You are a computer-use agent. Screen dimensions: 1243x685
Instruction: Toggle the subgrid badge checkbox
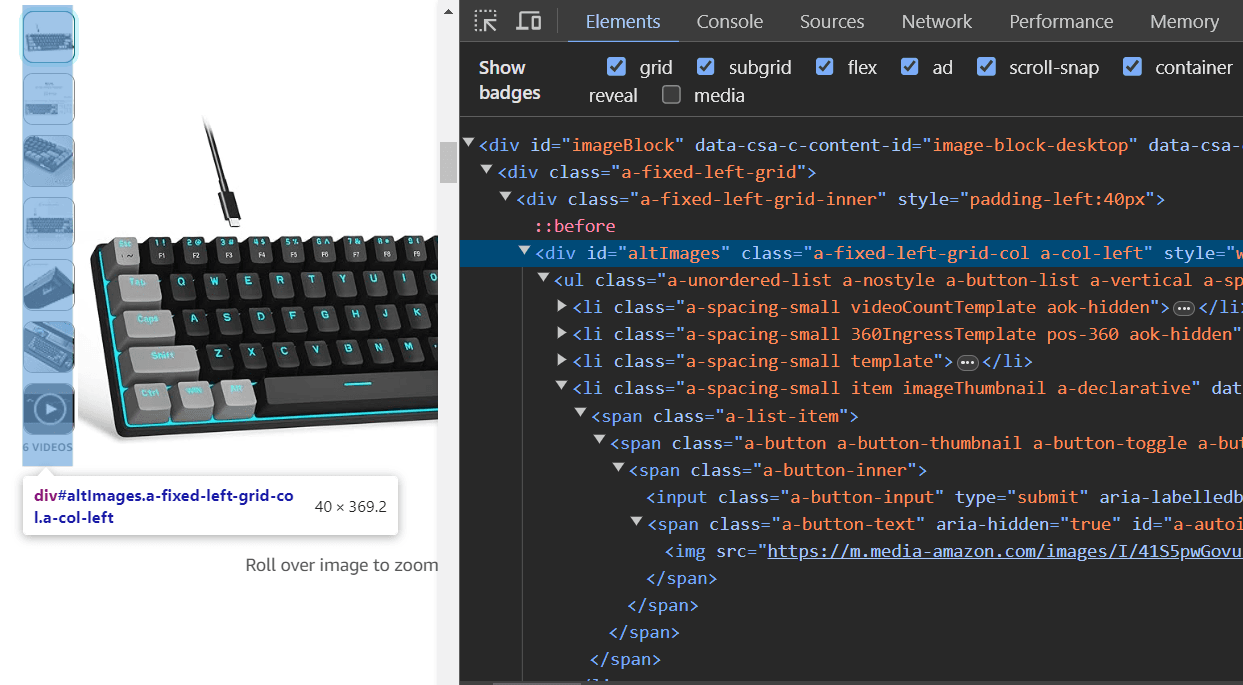click(x=705, y=66)
